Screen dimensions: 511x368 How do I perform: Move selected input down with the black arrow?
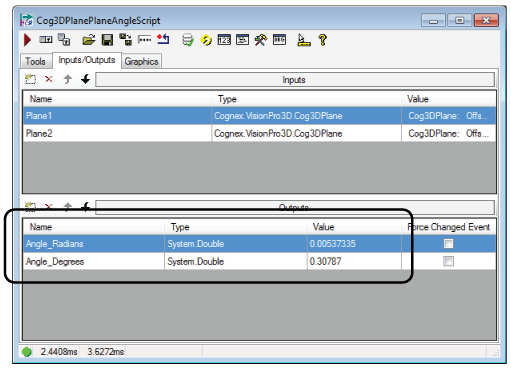pyautogui.click(x=86, y=79)
